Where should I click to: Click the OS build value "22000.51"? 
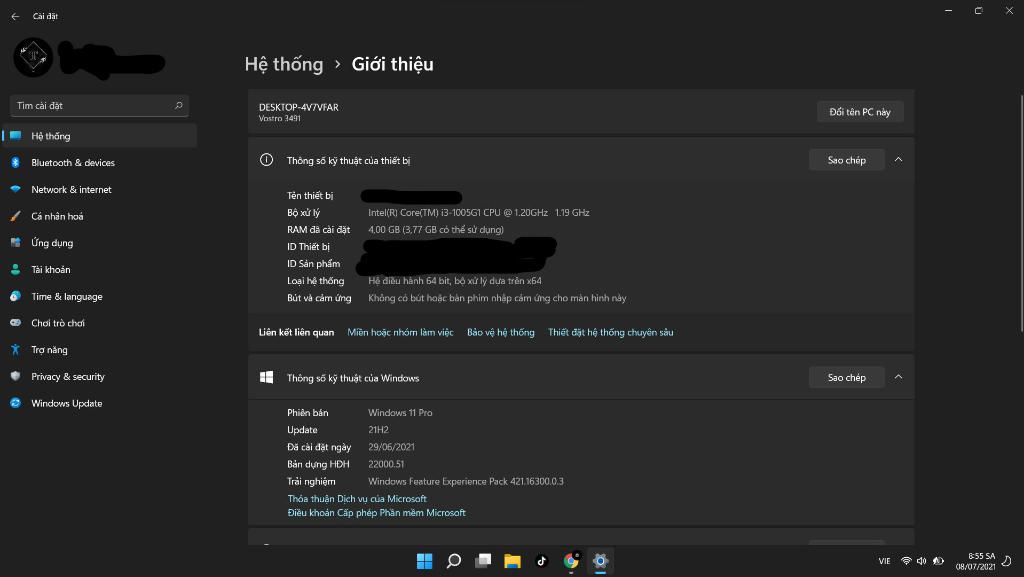click(x=386, y=465)
